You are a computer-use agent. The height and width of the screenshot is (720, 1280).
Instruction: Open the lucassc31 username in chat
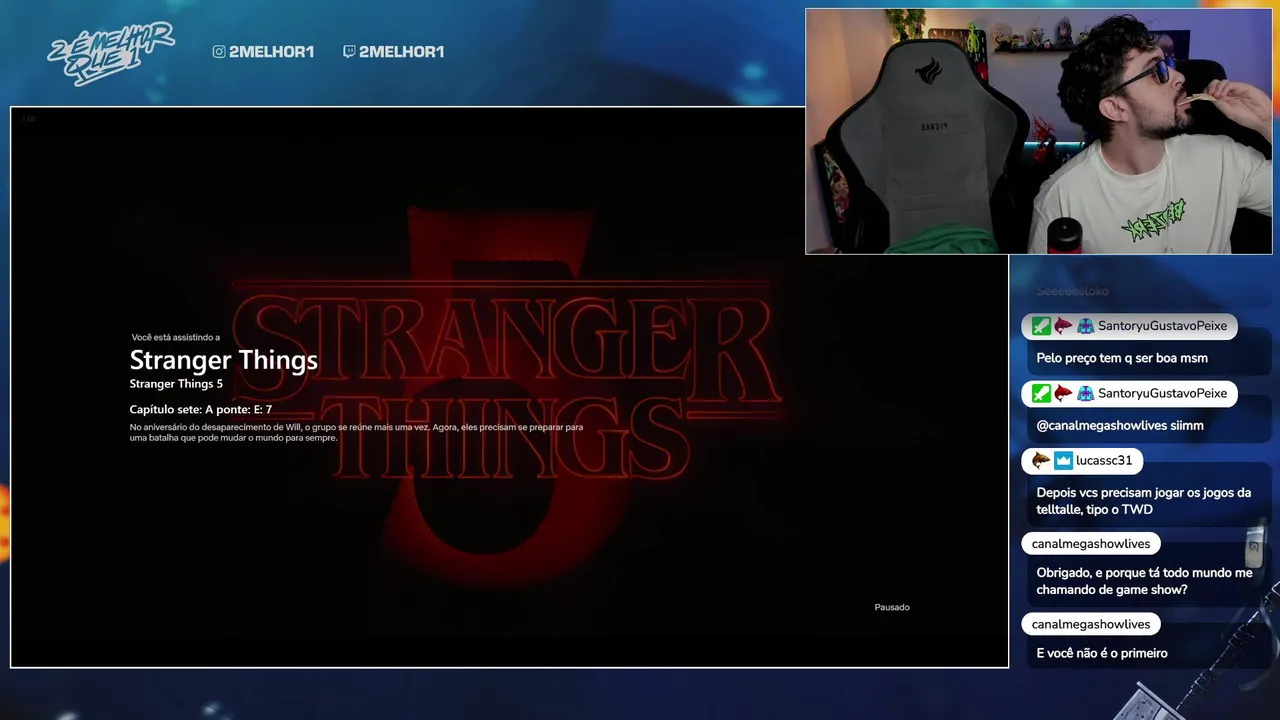pos(1104,461)
